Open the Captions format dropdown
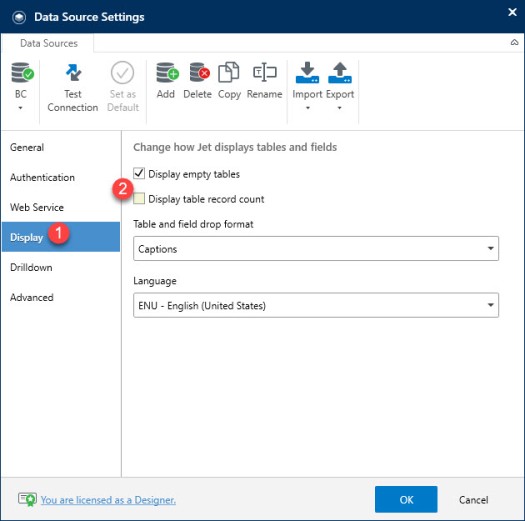 pyautogui.click(x=316, y=248)
